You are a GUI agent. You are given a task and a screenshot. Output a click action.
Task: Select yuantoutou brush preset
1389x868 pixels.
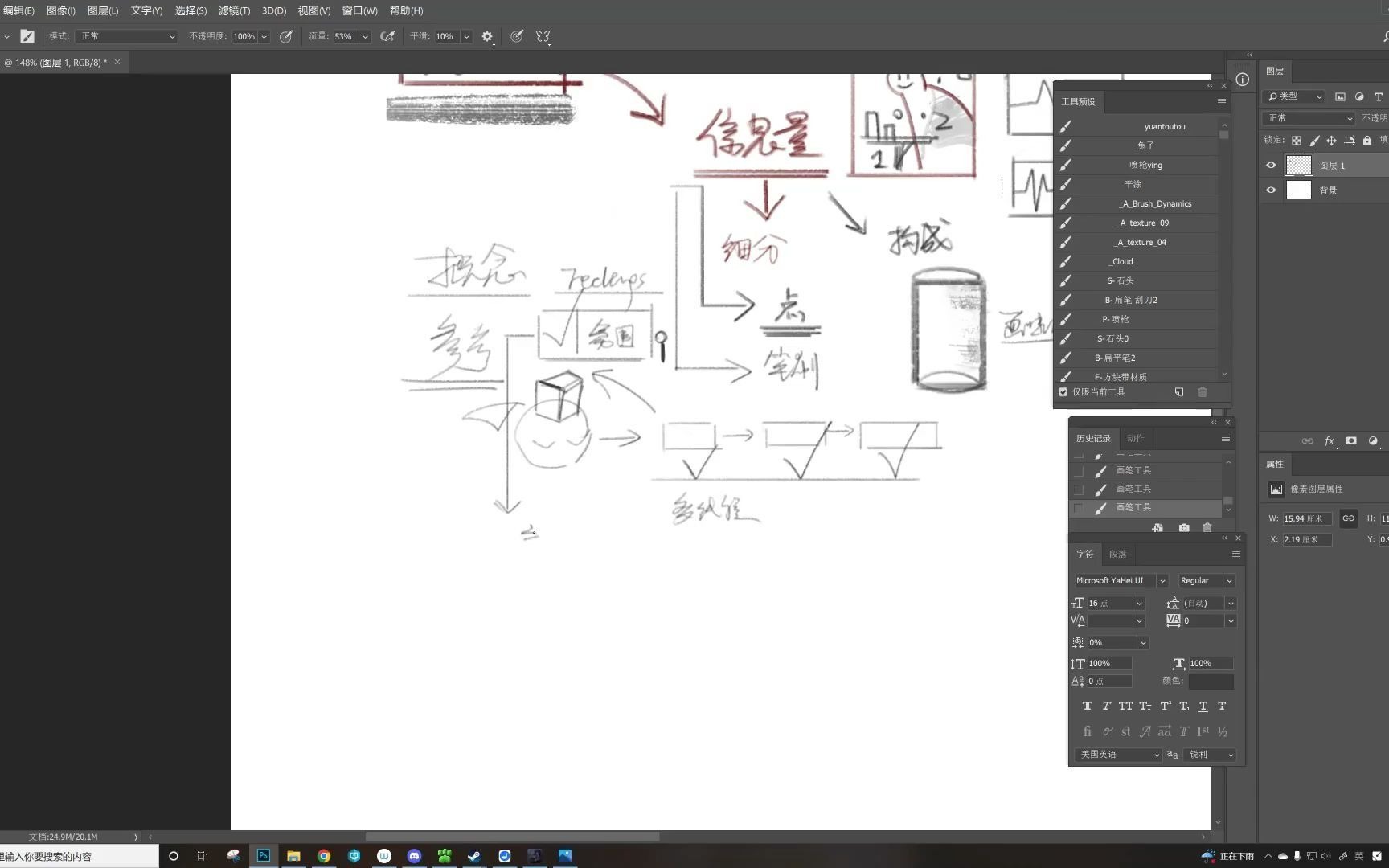[1137, 126]
